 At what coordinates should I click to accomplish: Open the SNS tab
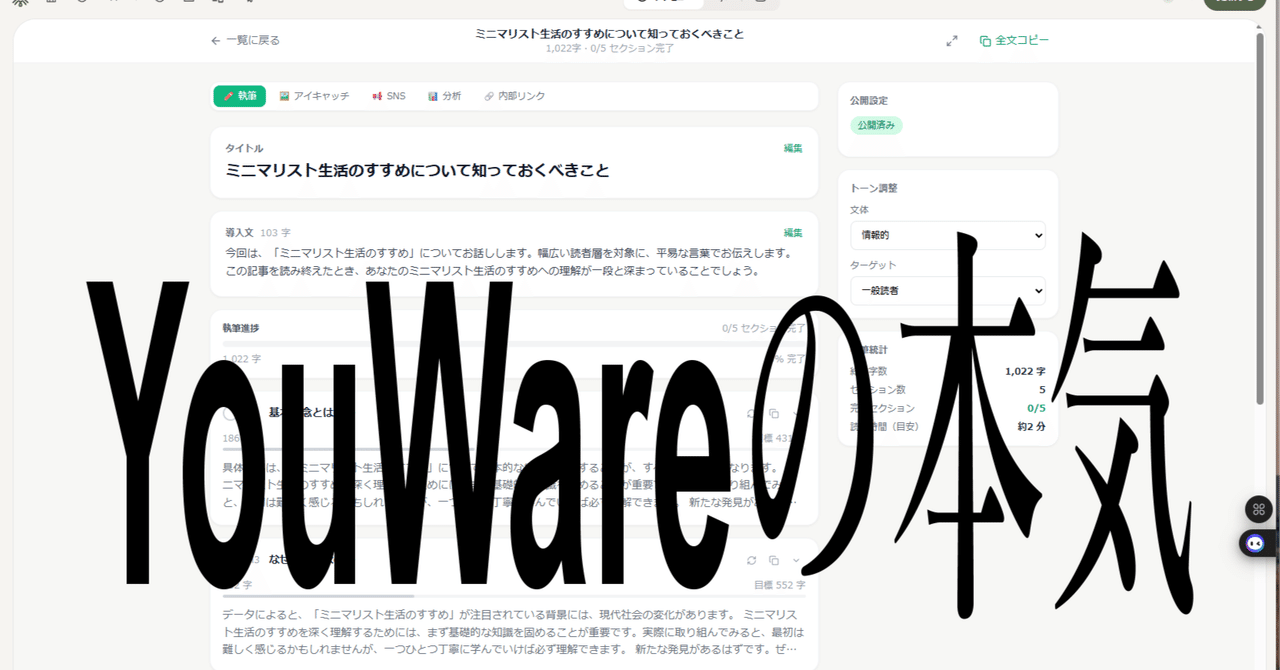pos(389,95)
